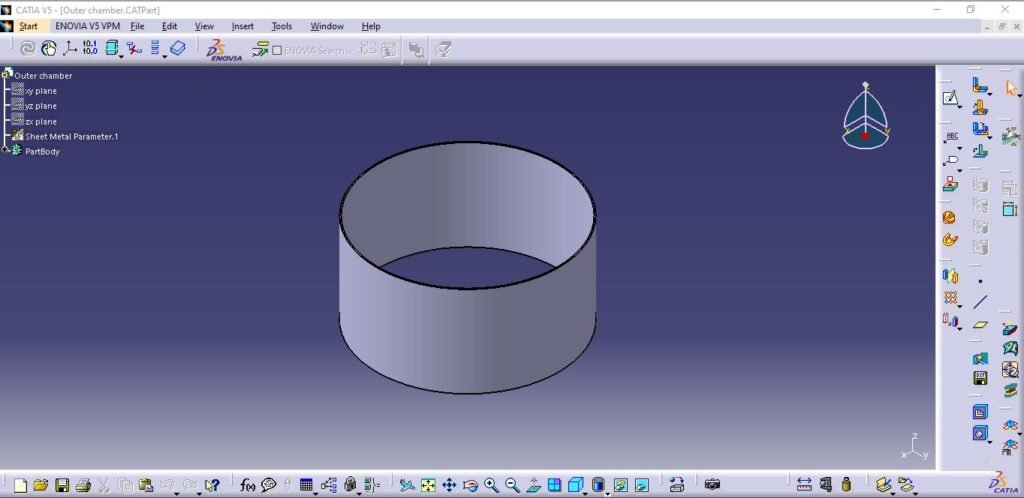Print the document icon

pos(82,485)
